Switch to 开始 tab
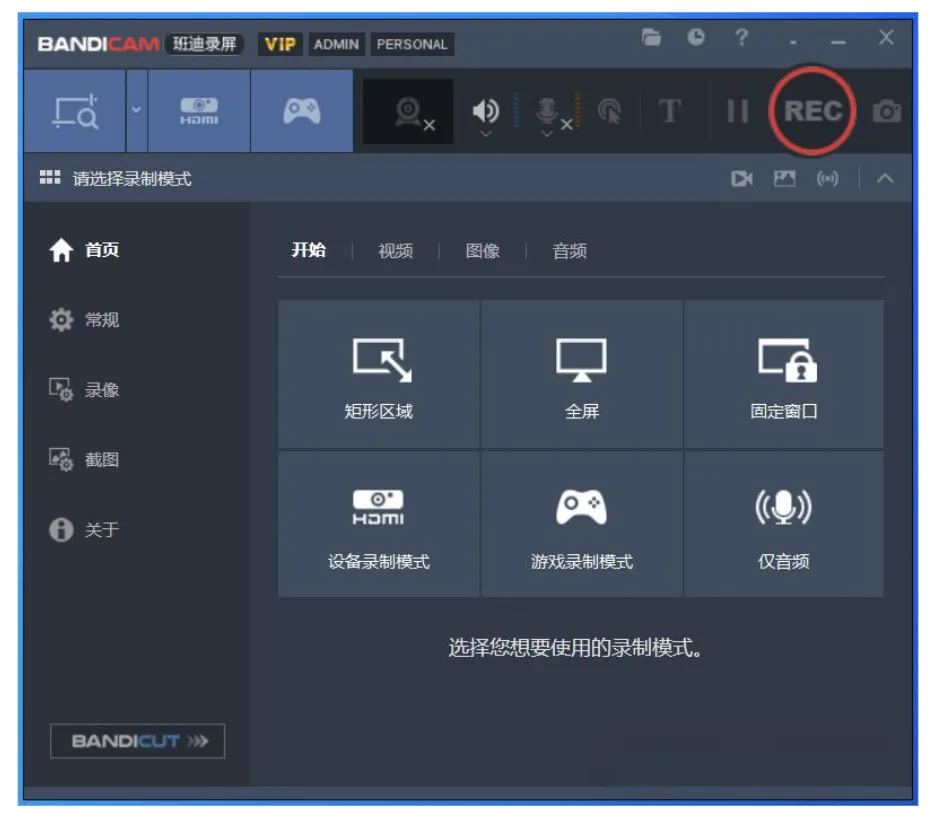Screen dimensions: 938x818 click(309, 250)
